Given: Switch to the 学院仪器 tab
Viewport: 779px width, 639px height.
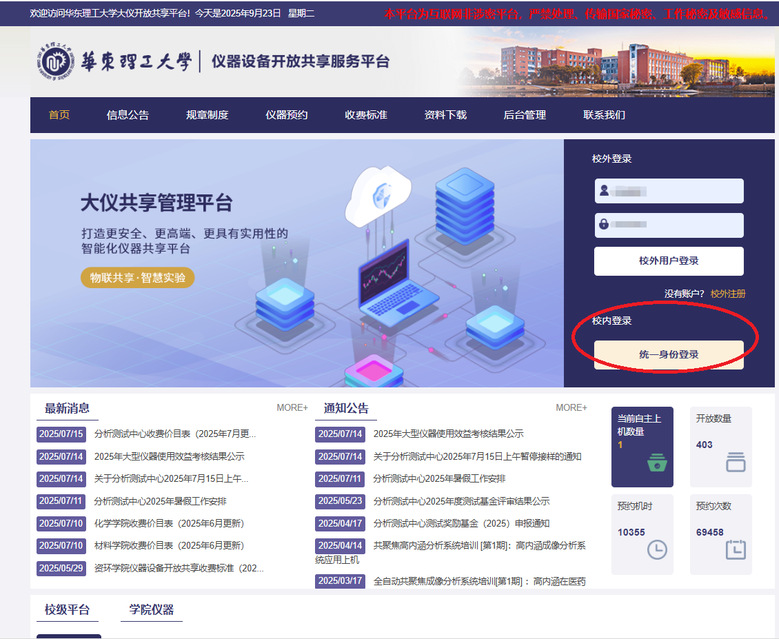Looking at the screenshot, I should tap(151, 609).
